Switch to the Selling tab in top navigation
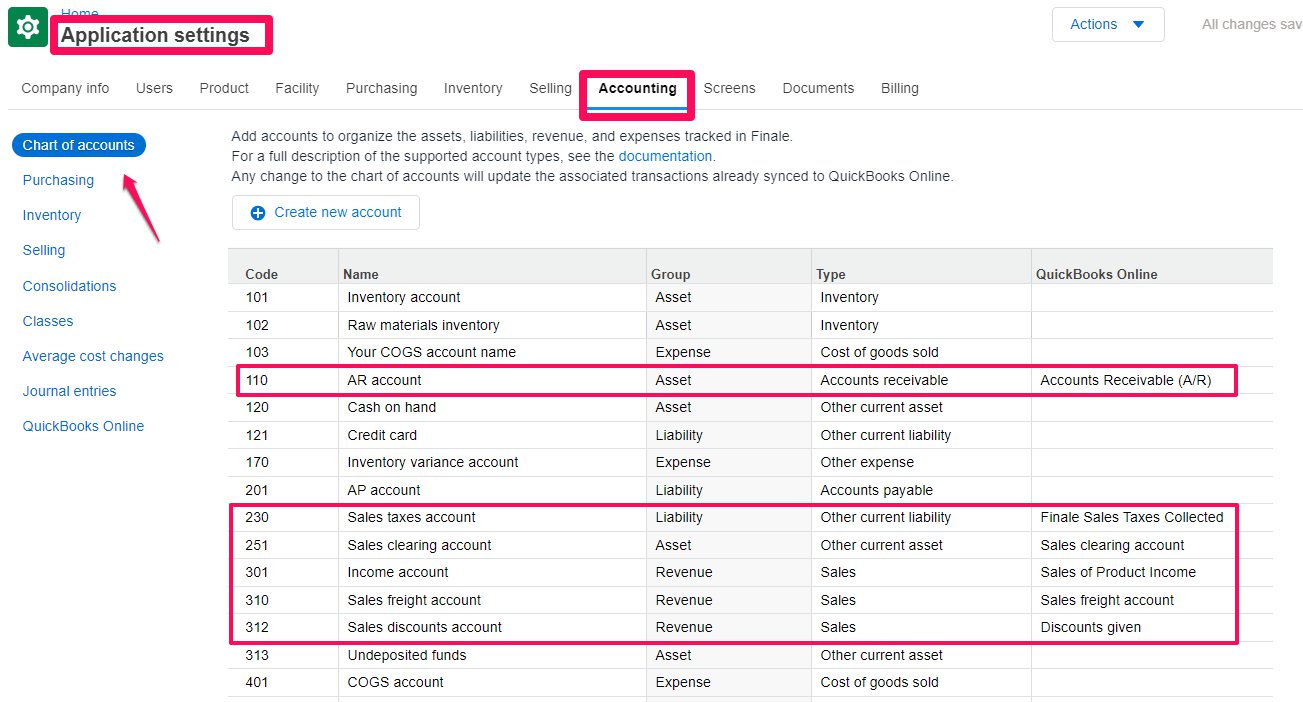Screen dimensions: 1303x702 pos(550,88)
